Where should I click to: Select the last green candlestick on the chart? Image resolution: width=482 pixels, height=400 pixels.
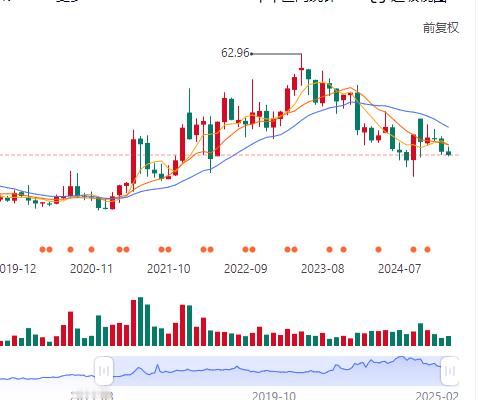click(449, 152)
